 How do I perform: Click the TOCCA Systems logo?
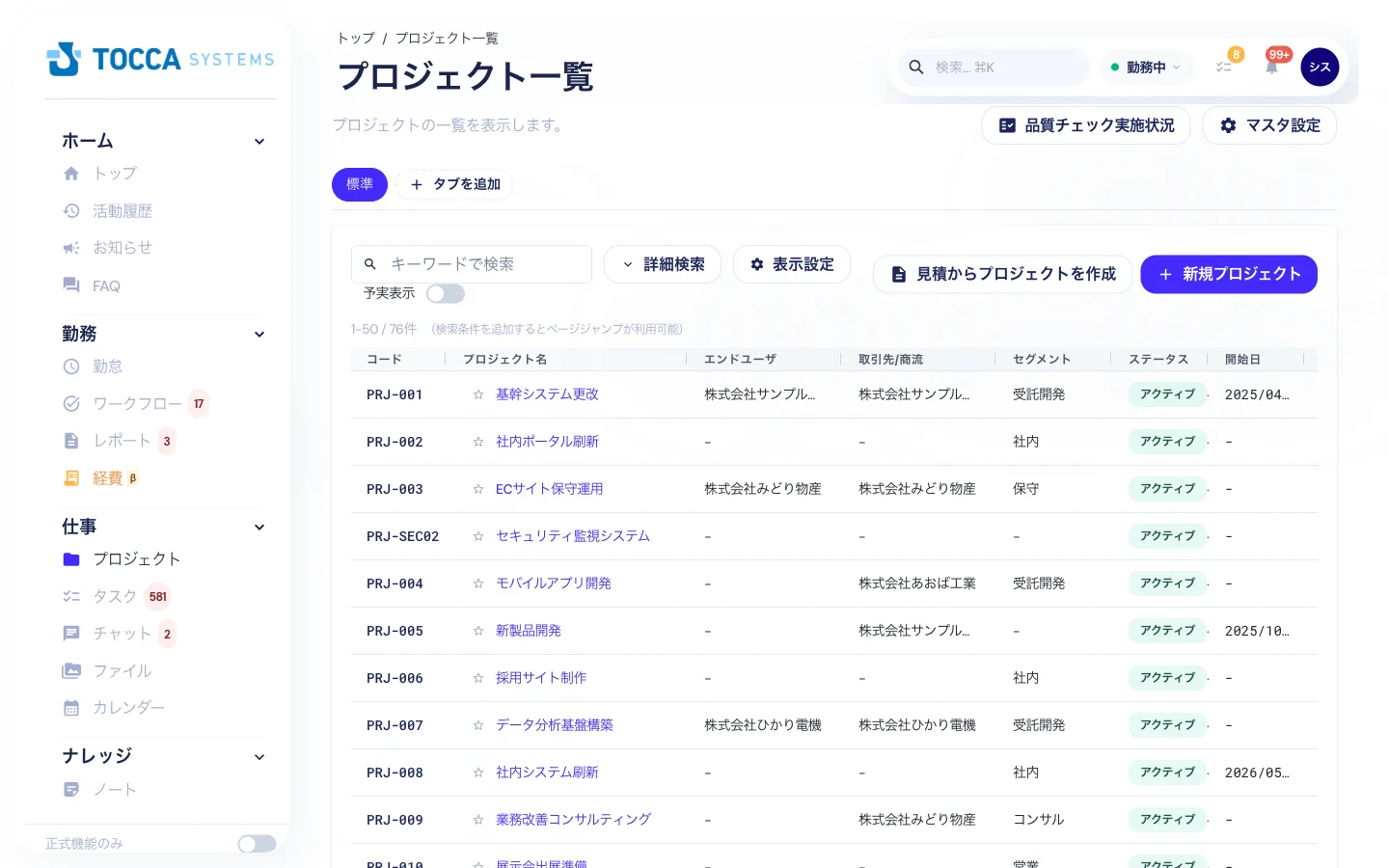160,59
